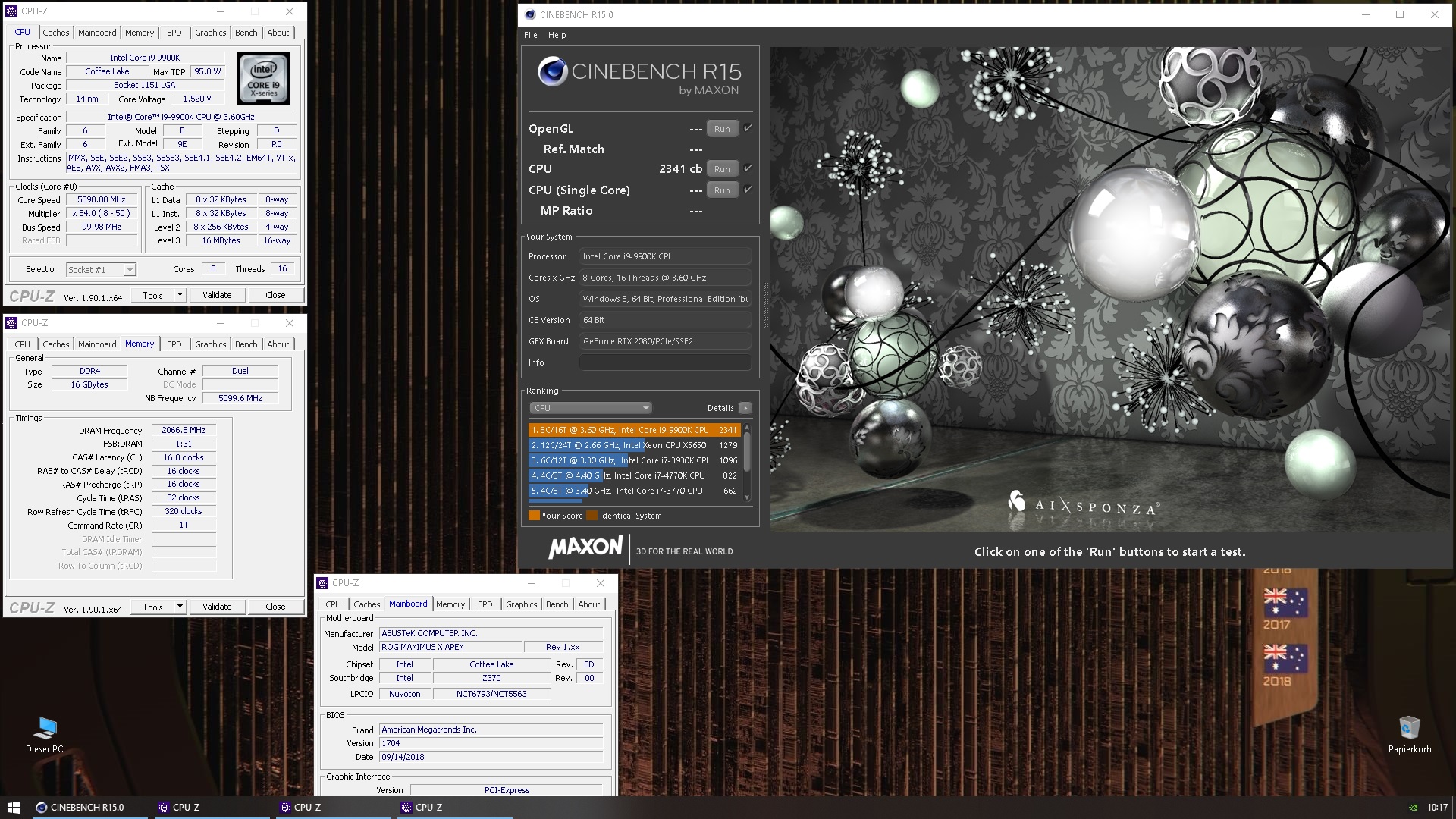Click Close button in top CPU-Z window
This screenshot has height=819, width=1456.
[x=275, y=295]
